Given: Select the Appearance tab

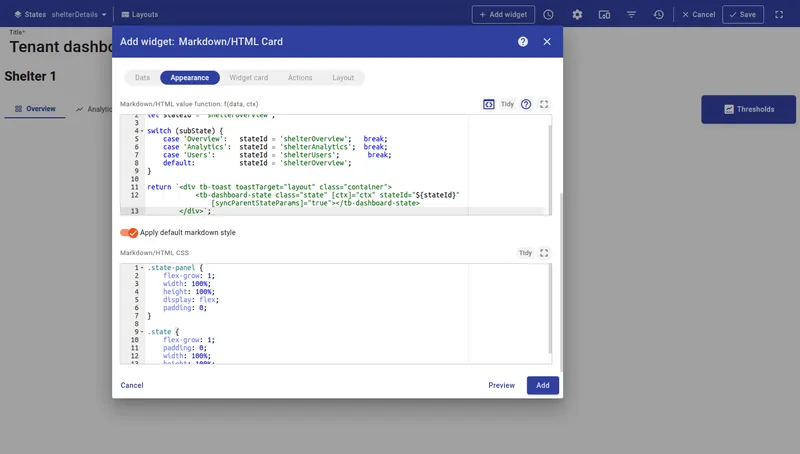Looking at the screenshot, I should pyautogui.click(x=190, y=78).
